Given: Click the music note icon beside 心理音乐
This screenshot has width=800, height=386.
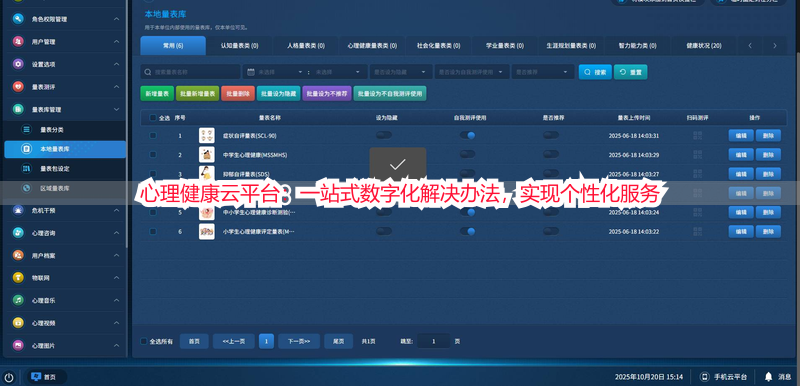Looking at the screenshot, I should click(x=18, y=300).
